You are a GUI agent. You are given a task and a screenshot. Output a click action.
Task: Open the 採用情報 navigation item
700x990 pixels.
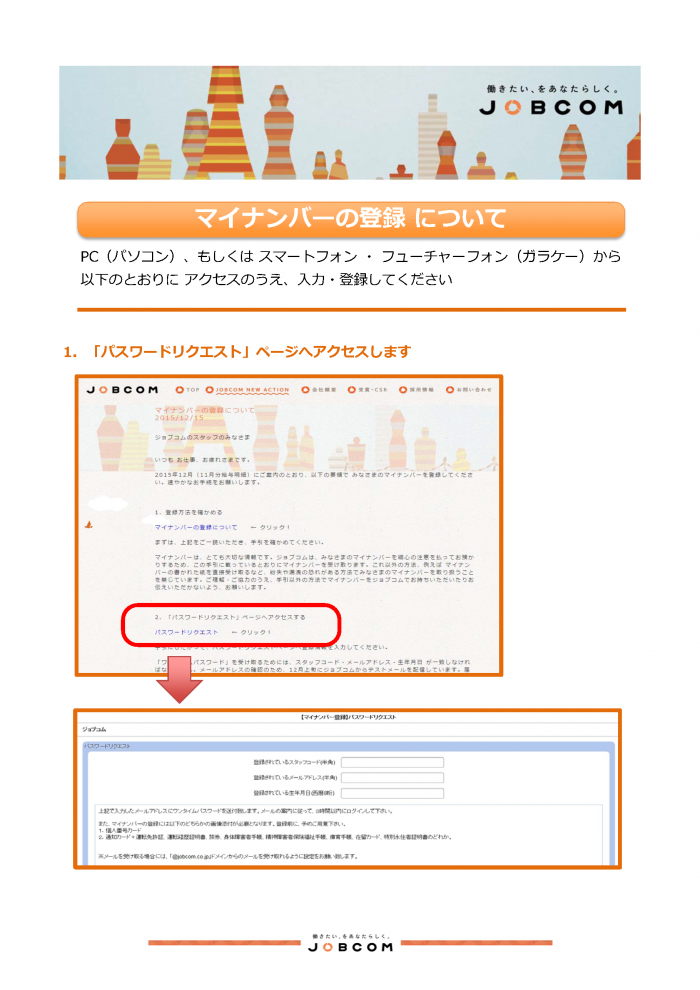coord(417,390)
